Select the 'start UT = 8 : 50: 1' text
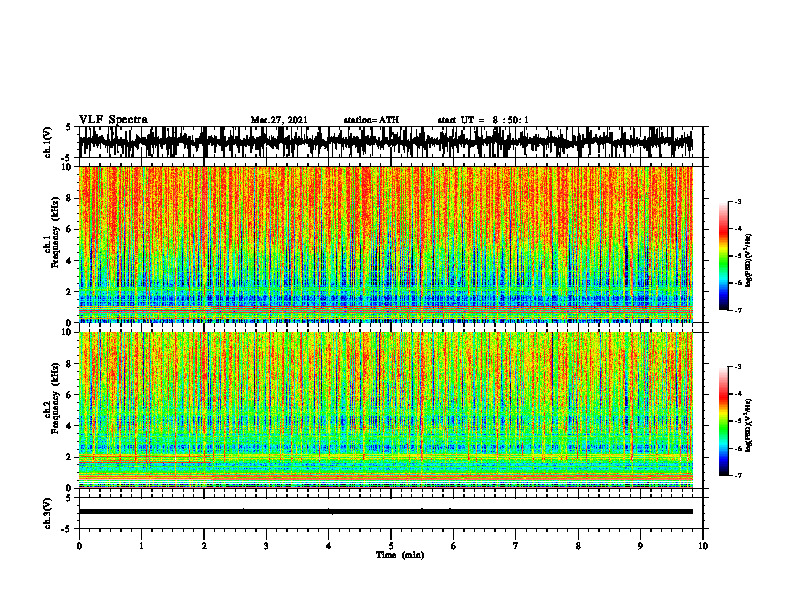 483,120
